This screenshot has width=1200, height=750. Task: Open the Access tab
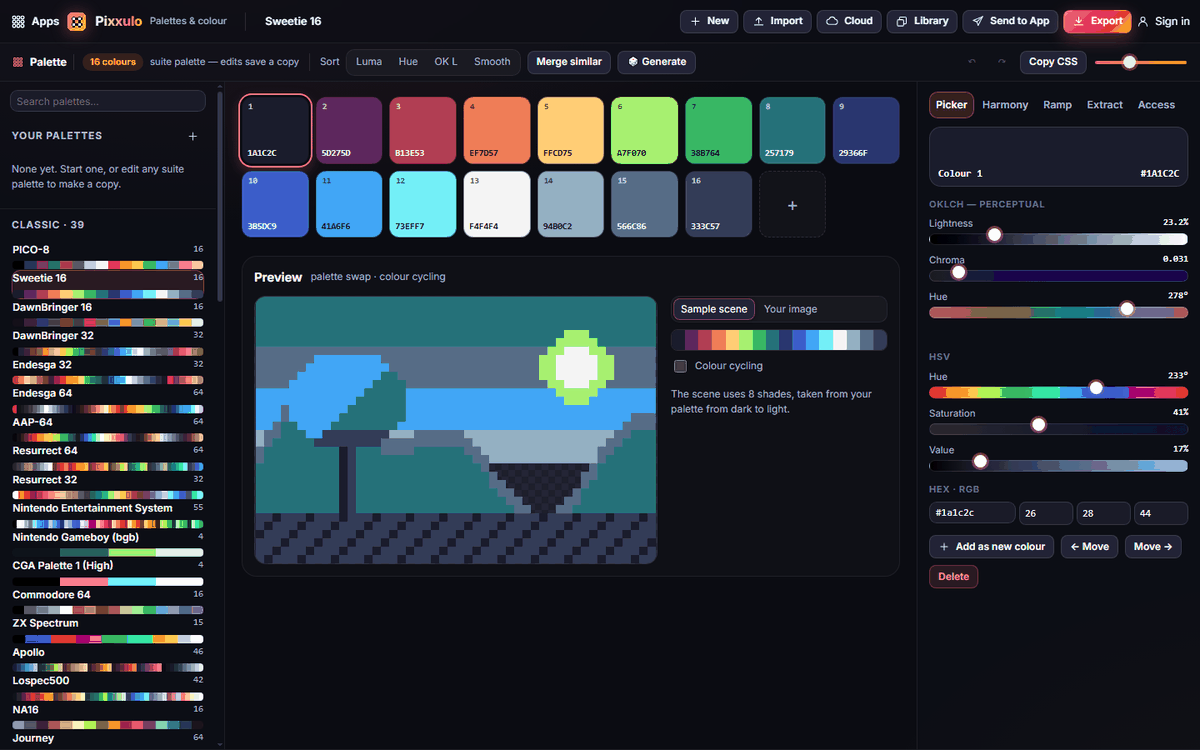1156,105
